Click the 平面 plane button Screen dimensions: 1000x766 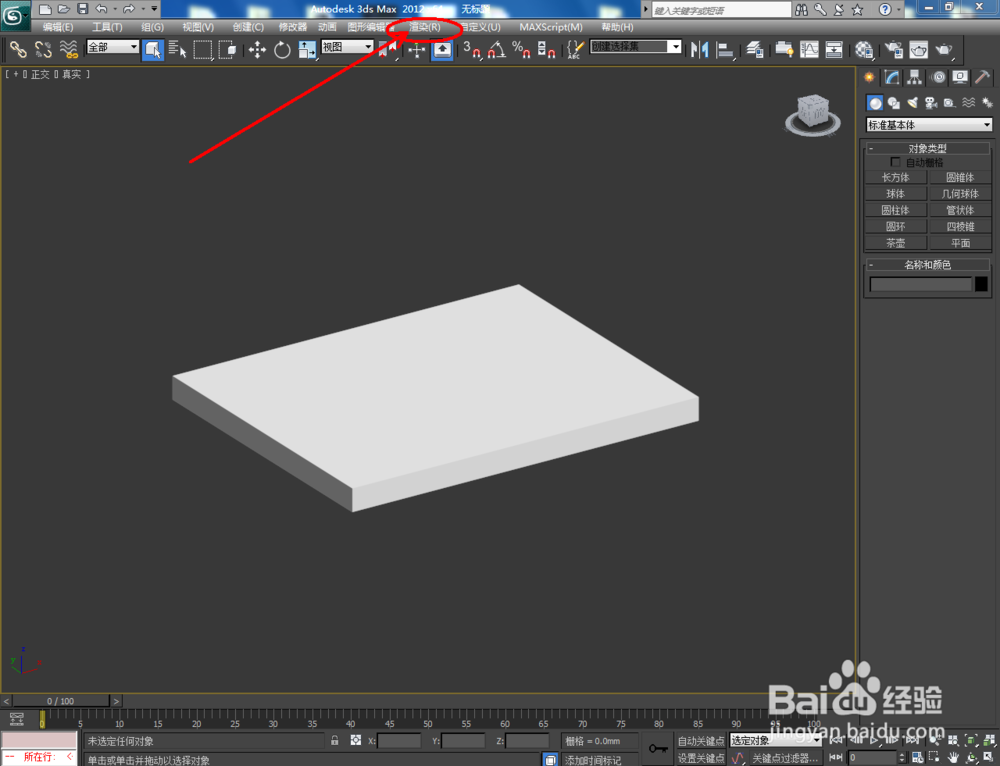[960, 243]
